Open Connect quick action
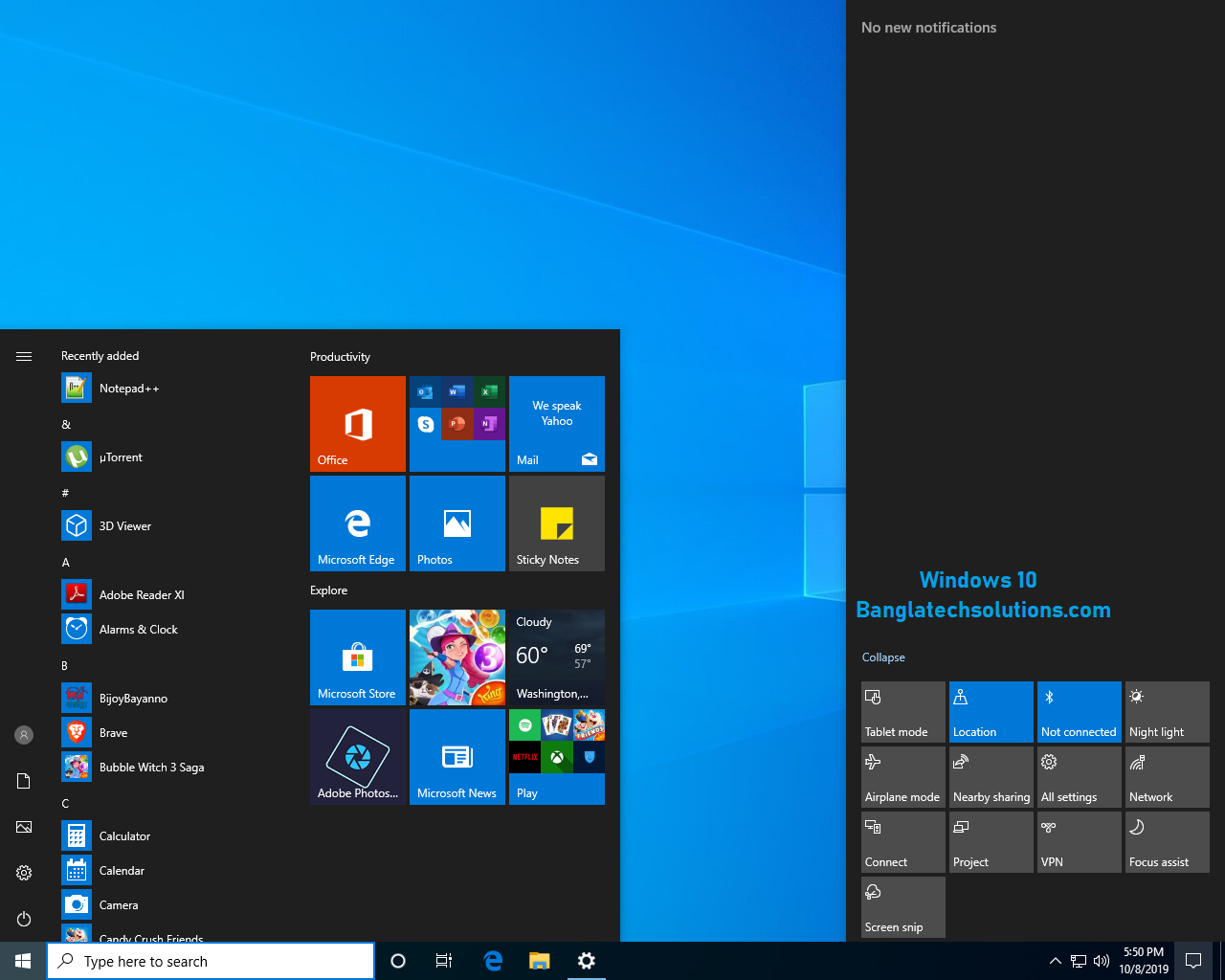Viewport: 1225px width, 980px height. coord(903,842)
